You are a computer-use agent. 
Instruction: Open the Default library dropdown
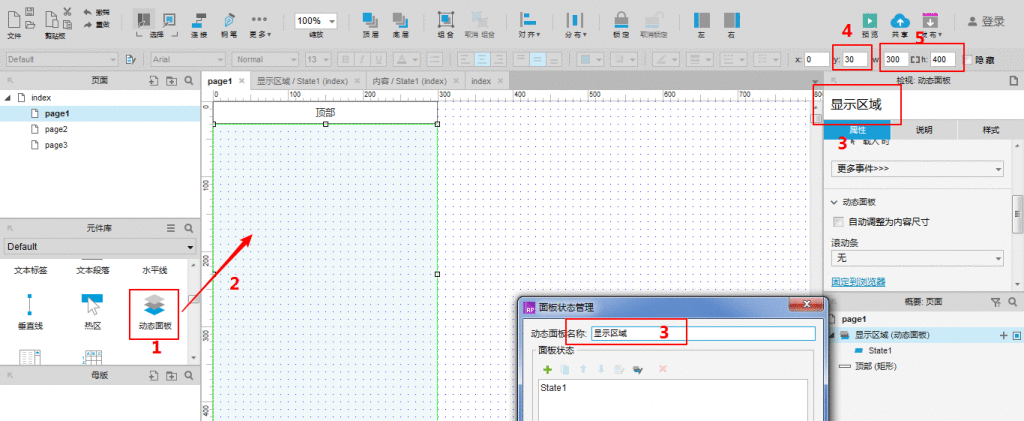tap(100, 247)
